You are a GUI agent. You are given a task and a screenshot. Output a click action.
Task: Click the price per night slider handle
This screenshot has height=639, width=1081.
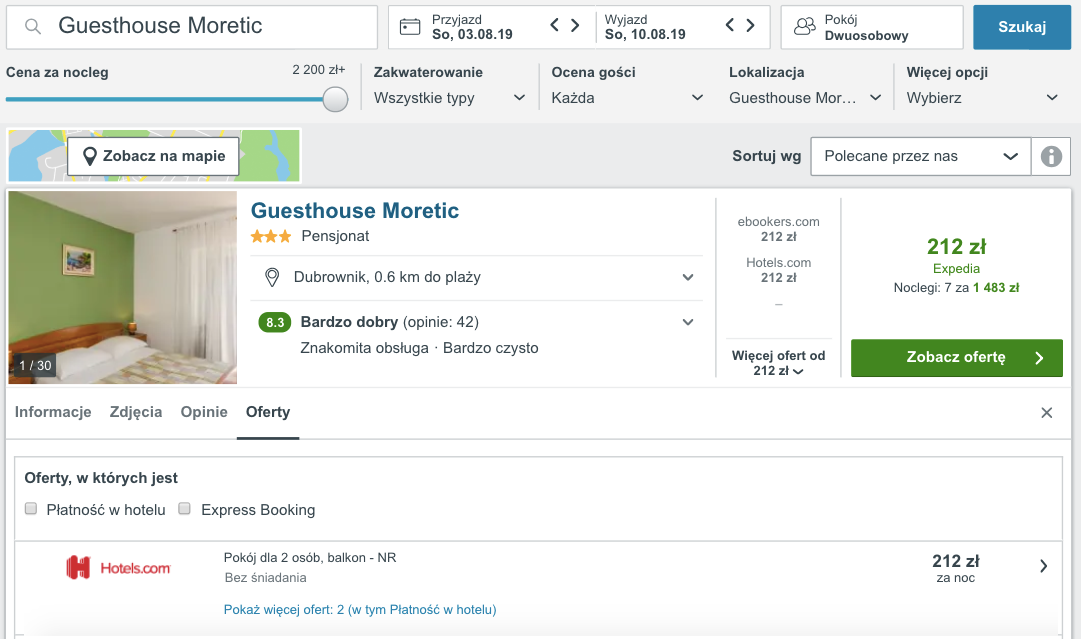(335, 99)
